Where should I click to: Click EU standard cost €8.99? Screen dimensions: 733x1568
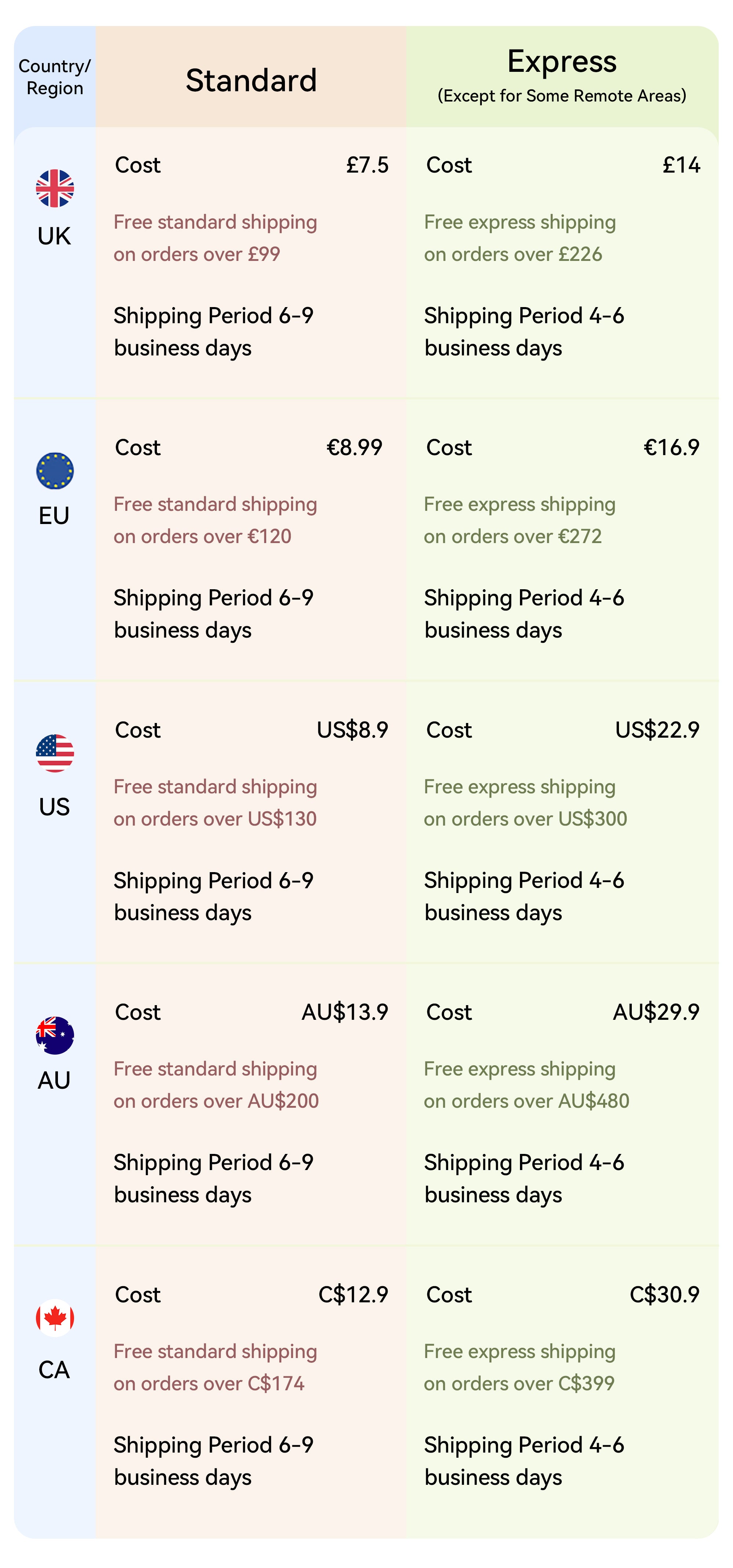pos(354,447)
